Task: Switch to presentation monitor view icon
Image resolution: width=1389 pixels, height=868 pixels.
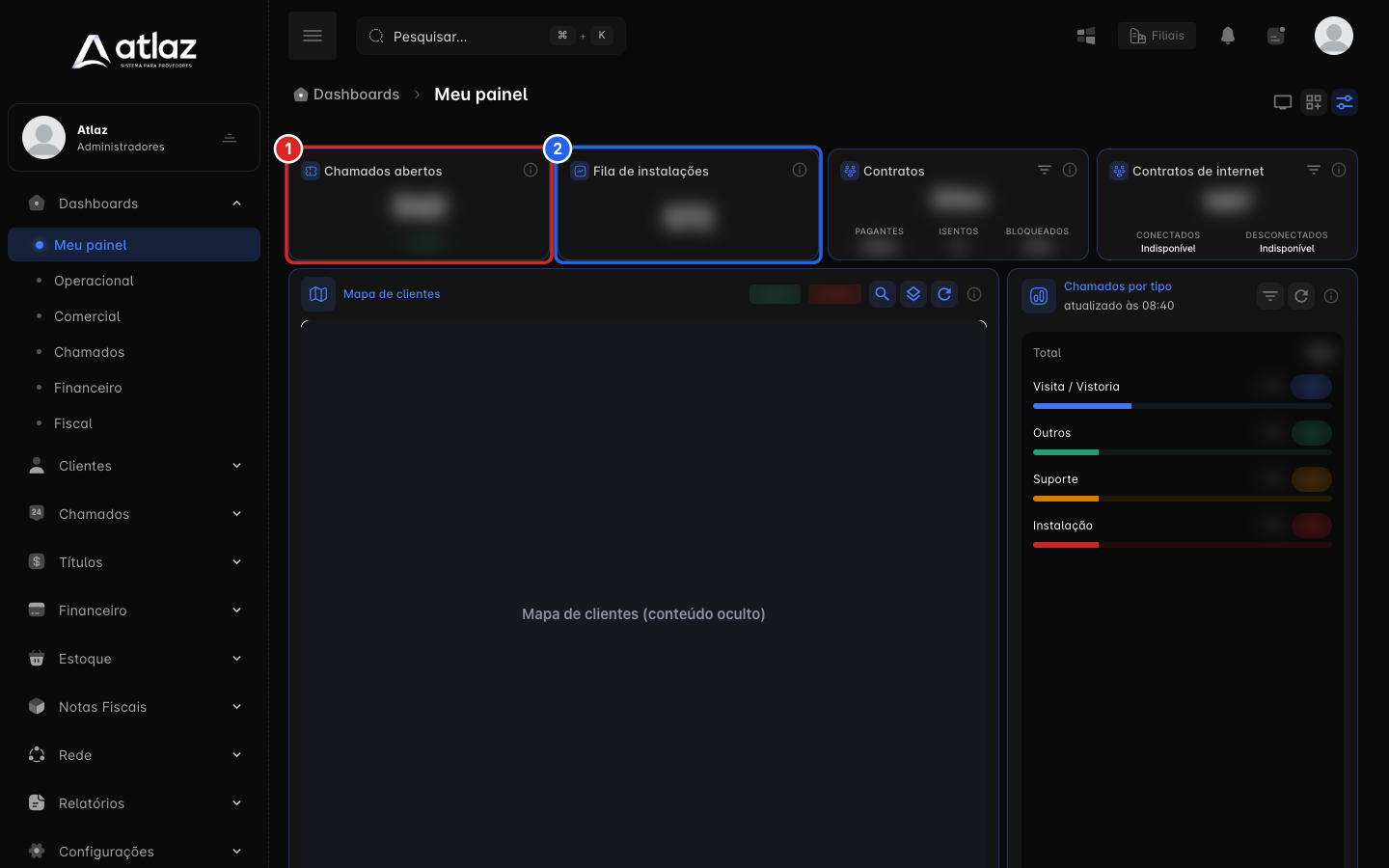Action: click(x=1283, y=102)
